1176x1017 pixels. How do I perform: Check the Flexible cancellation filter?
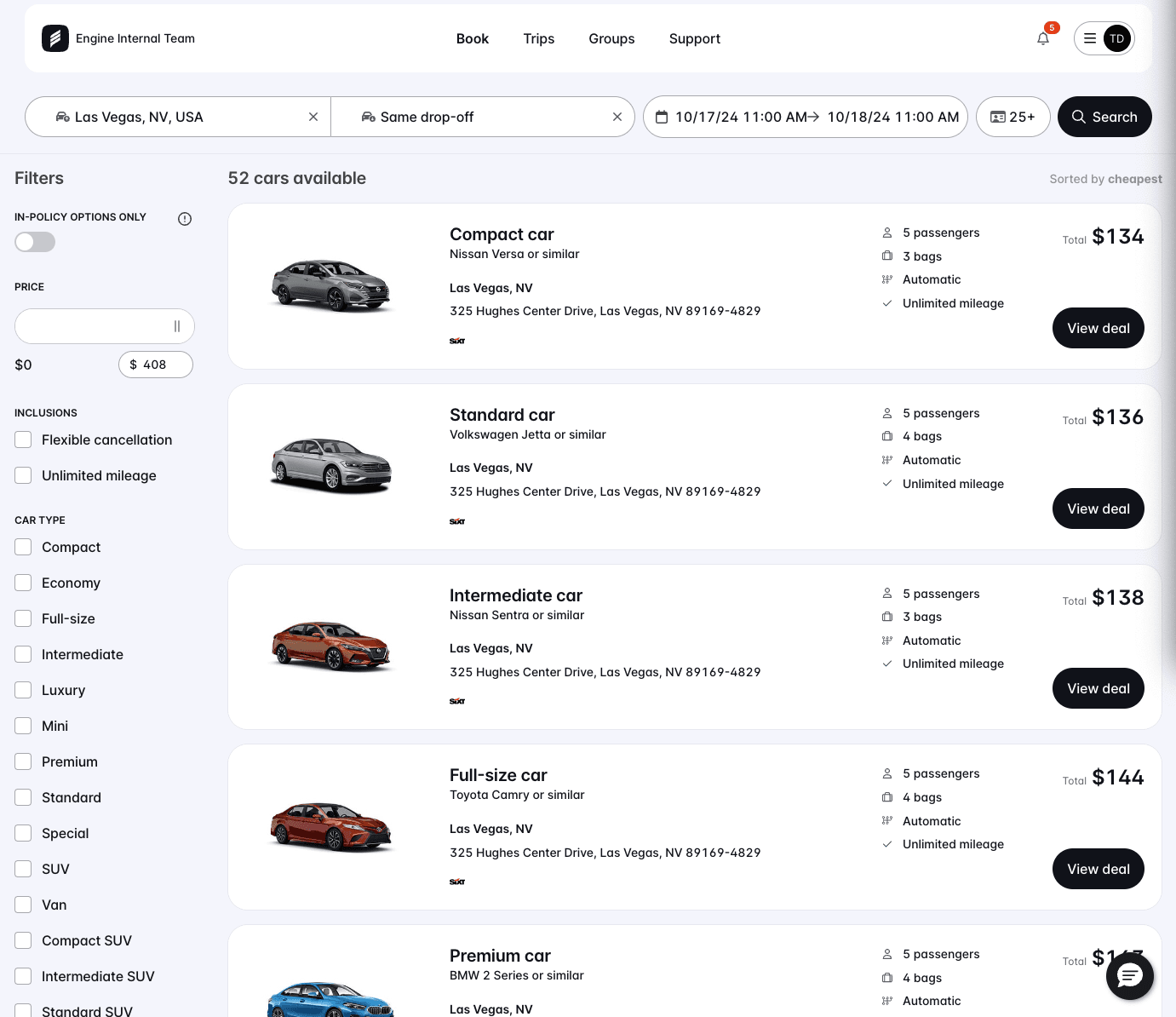click(24, 440)
